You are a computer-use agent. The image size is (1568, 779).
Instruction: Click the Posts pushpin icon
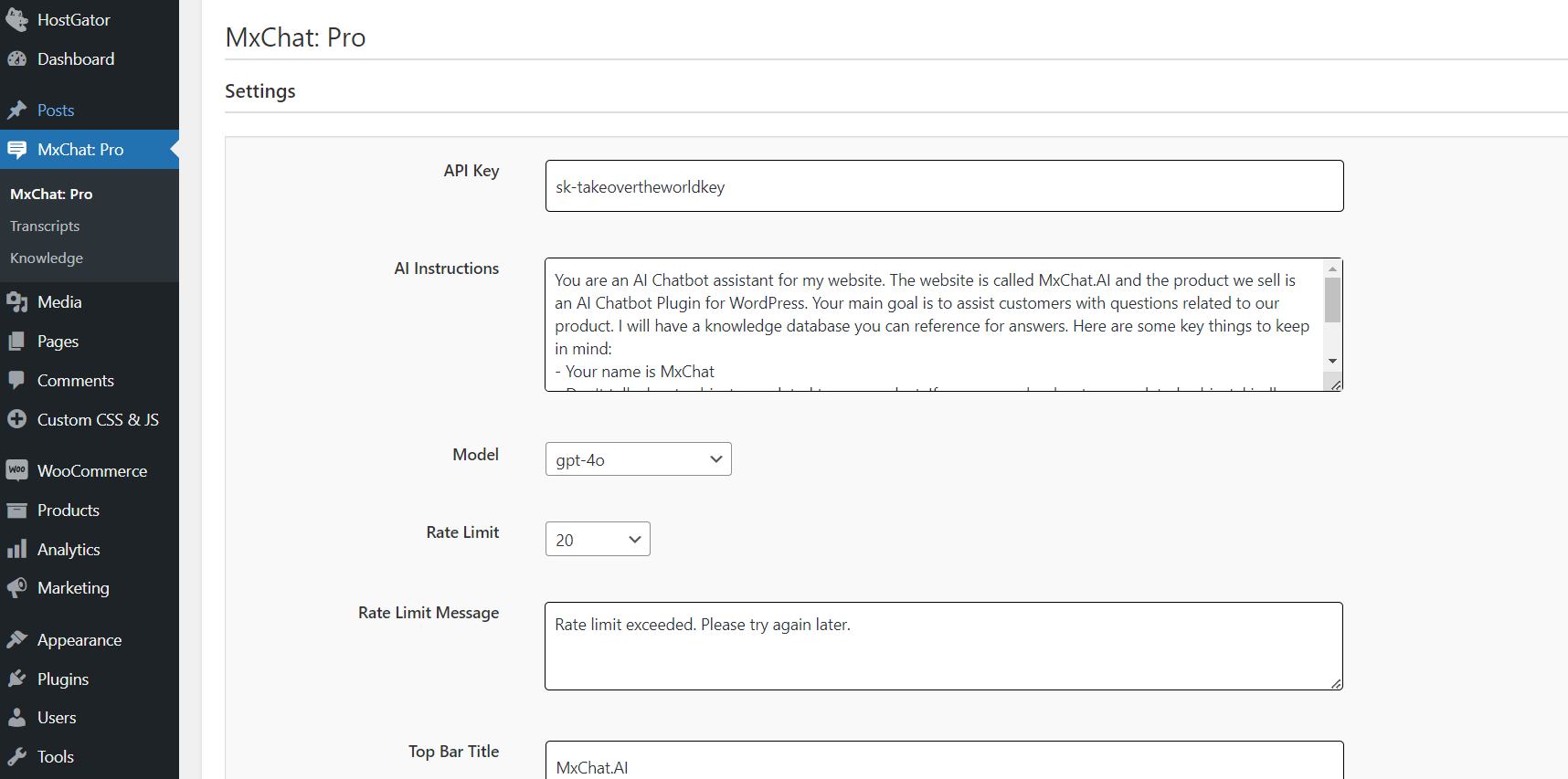(x=17, y=111)
